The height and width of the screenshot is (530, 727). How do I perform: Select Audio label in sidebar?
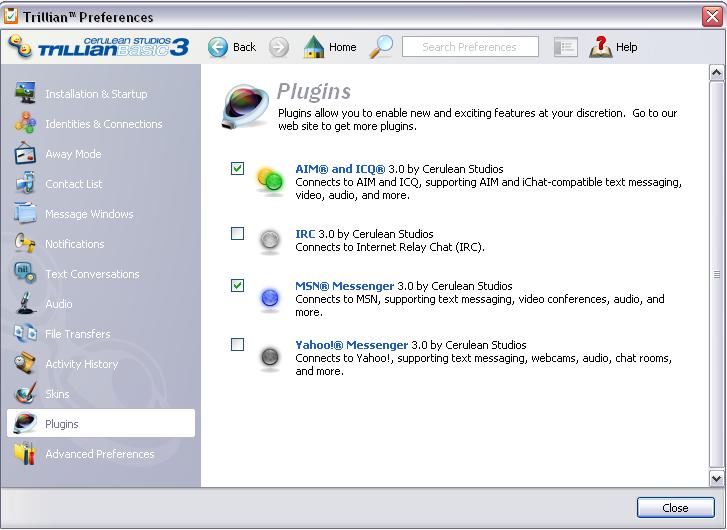tap(59, 304)
